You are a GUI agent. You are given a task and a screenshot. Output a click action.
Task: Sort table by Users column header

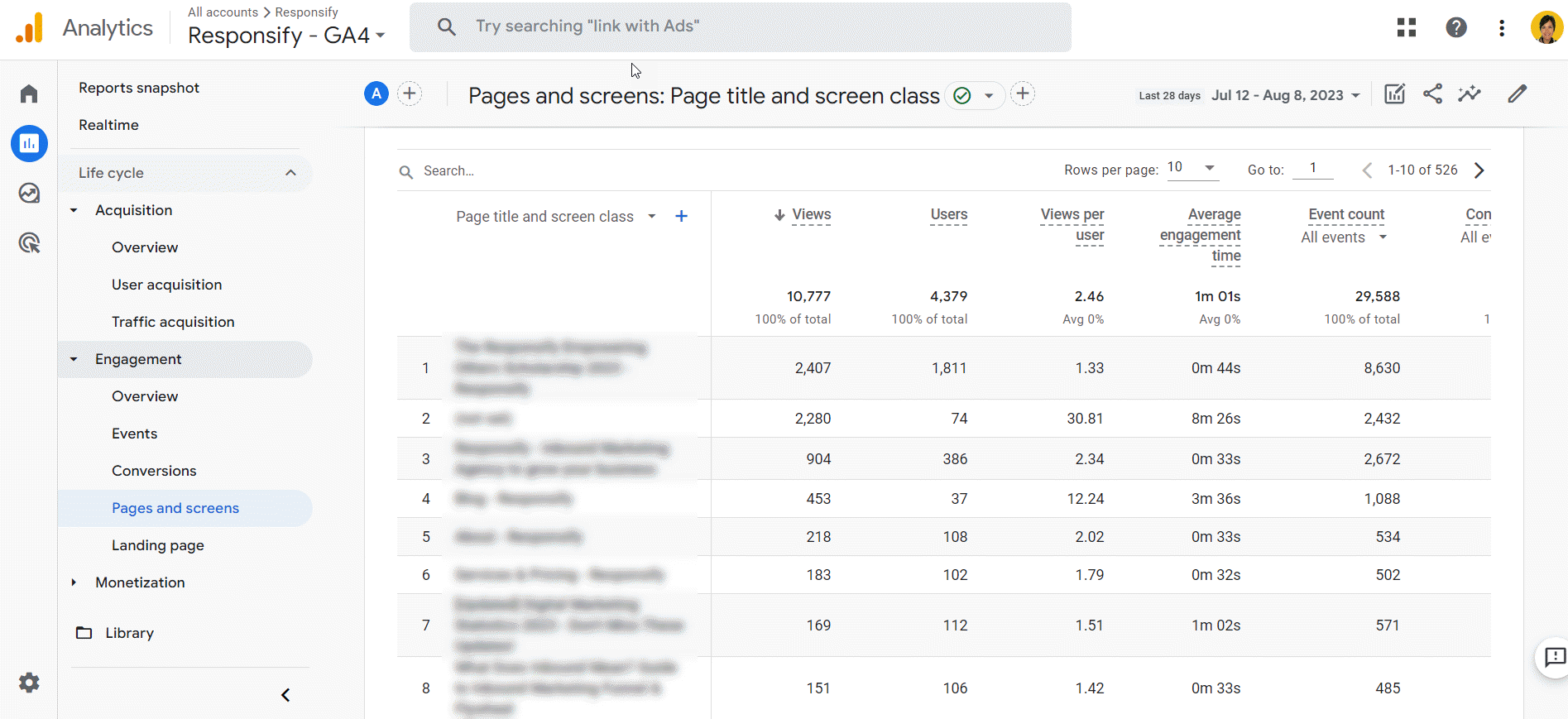click(x=948, y=215)
